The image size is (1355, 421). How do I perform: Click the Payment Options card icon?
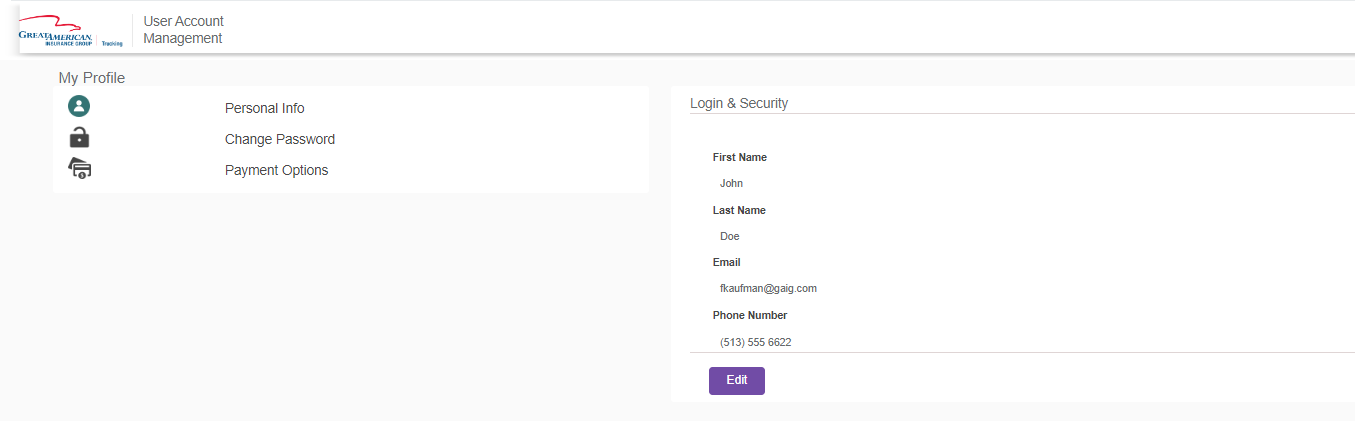click(79, 169)
